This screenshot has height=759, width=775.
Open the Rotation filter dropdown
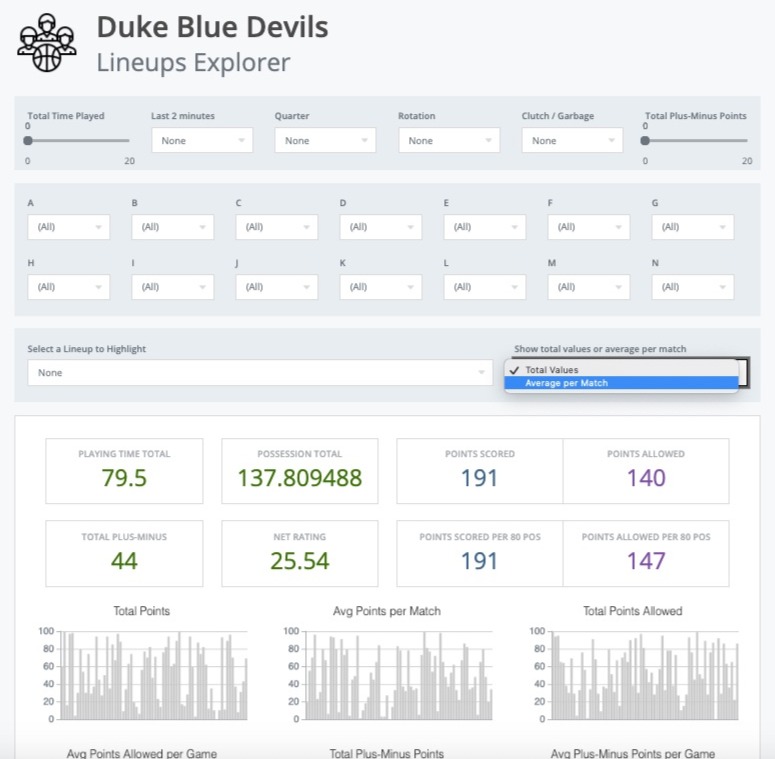(x=449, y=141)
